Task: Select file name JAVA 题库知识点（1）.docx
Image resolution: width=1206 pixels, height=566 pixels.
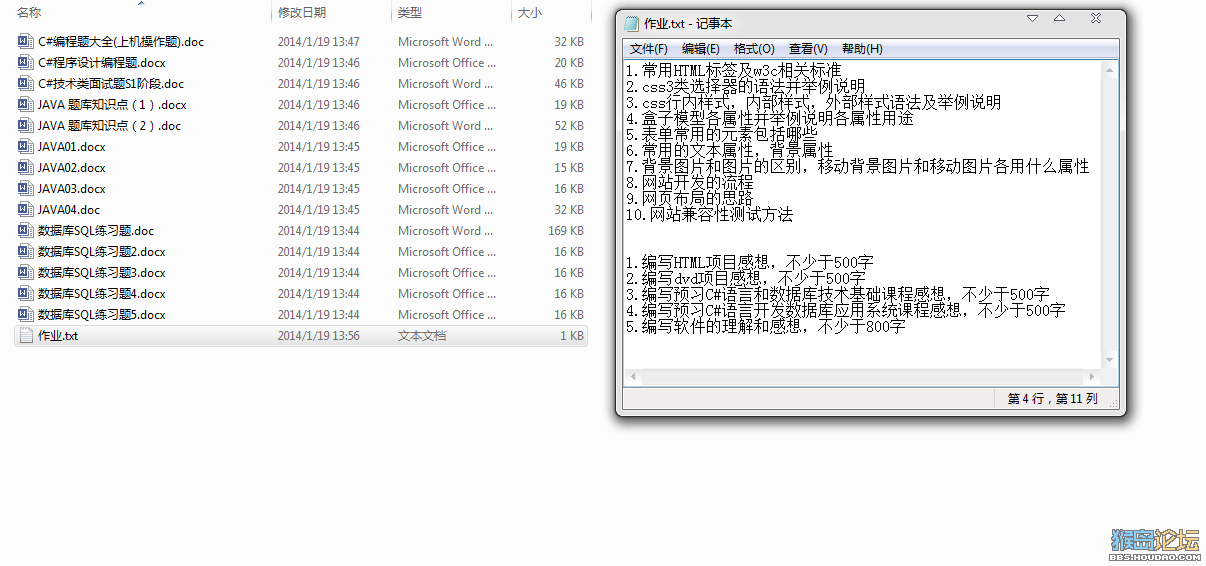Action: (x=112, y=105)
